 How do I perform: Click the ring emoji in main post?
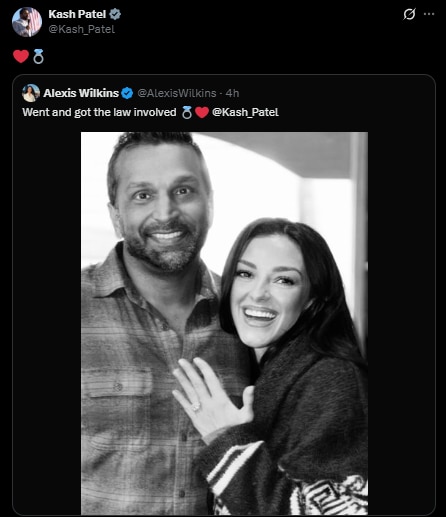(x=38, y=56)
